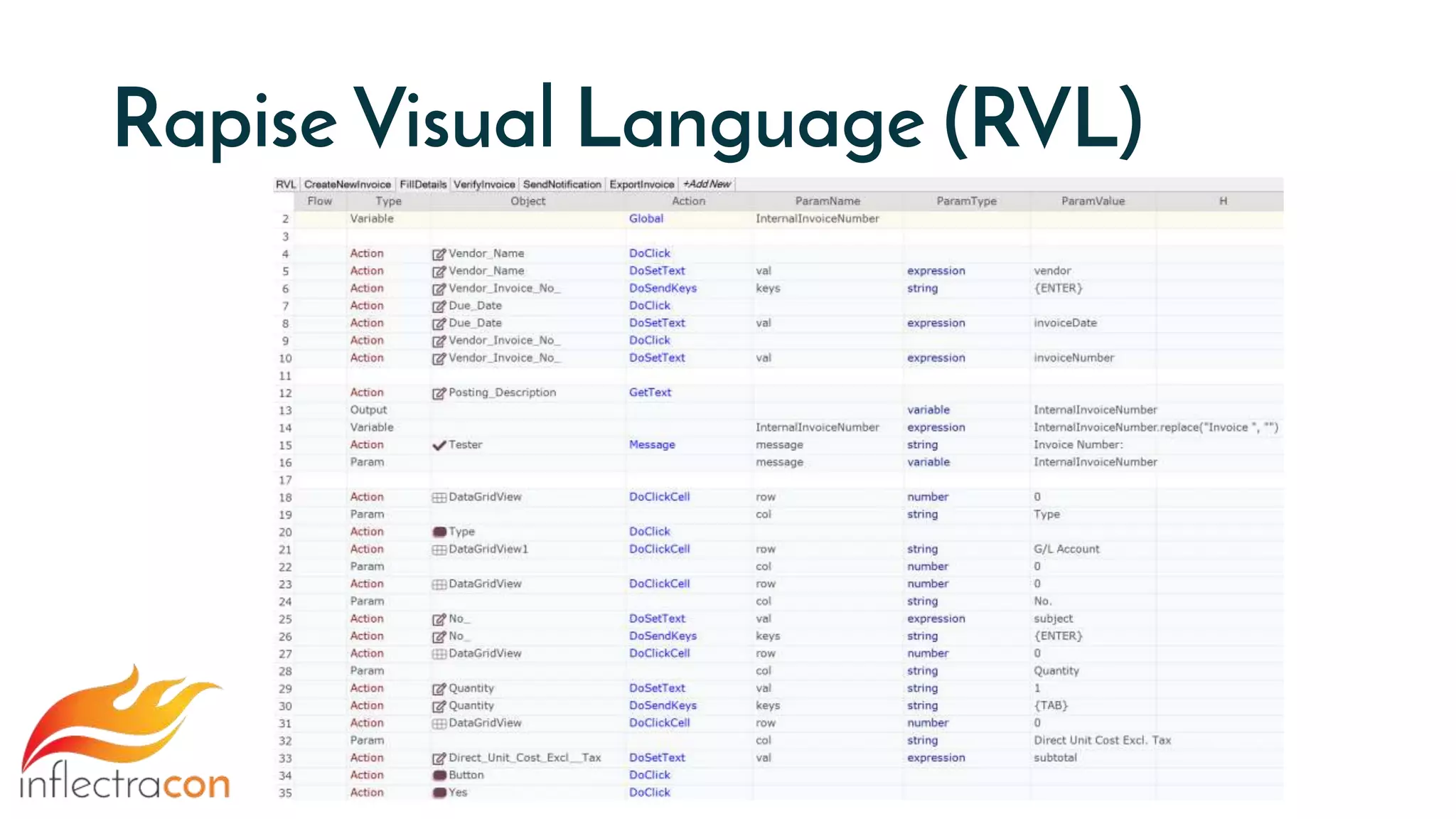Click the DataGridView grid icon in row 18
Image resolution: width=1456 pixels, height=819 pixels.
tap(439, 498)
